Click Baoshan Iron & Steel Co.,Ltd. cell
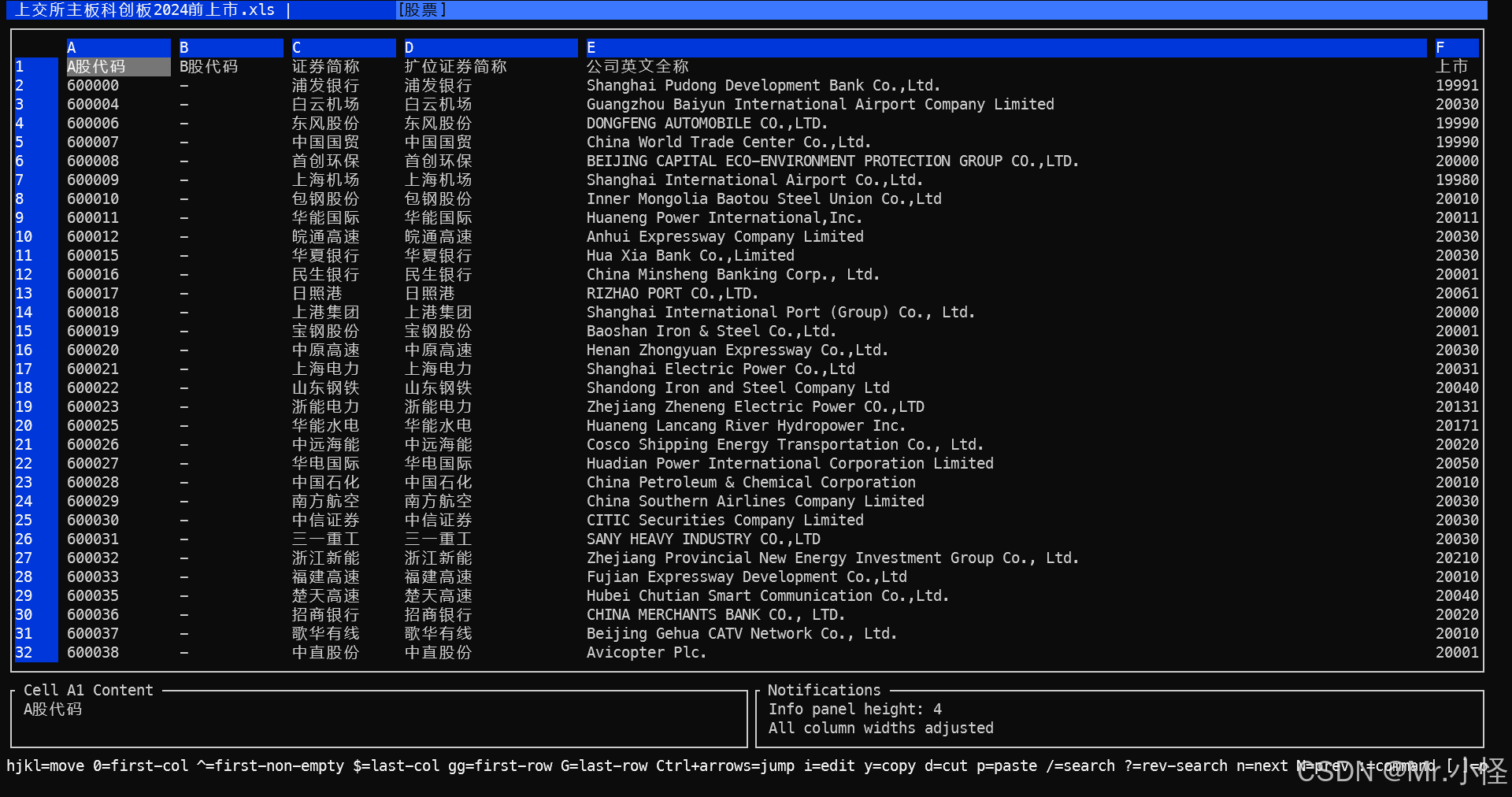Screen dimensions: 1512x797 [711, 331]
